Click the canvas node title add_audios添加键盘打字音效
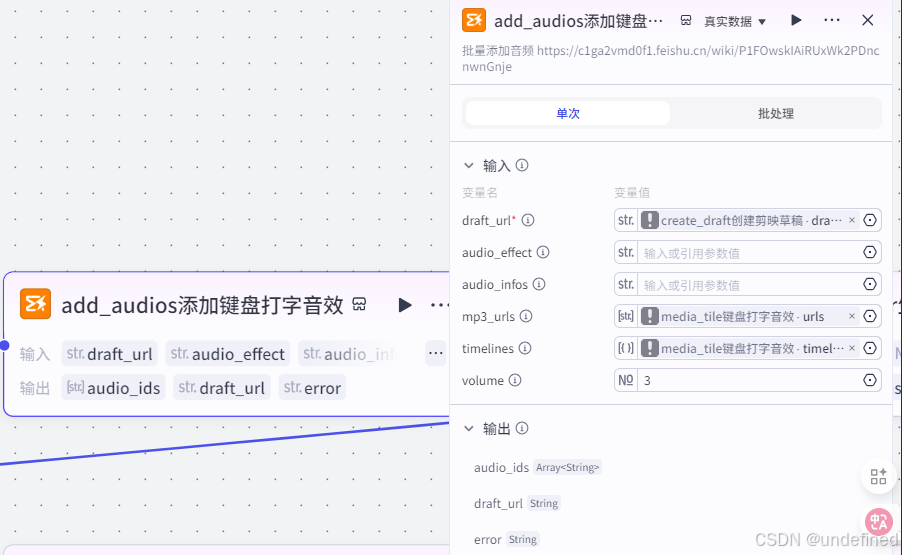The width and height of the screenshot is (902, 555). tap(202, 305)
